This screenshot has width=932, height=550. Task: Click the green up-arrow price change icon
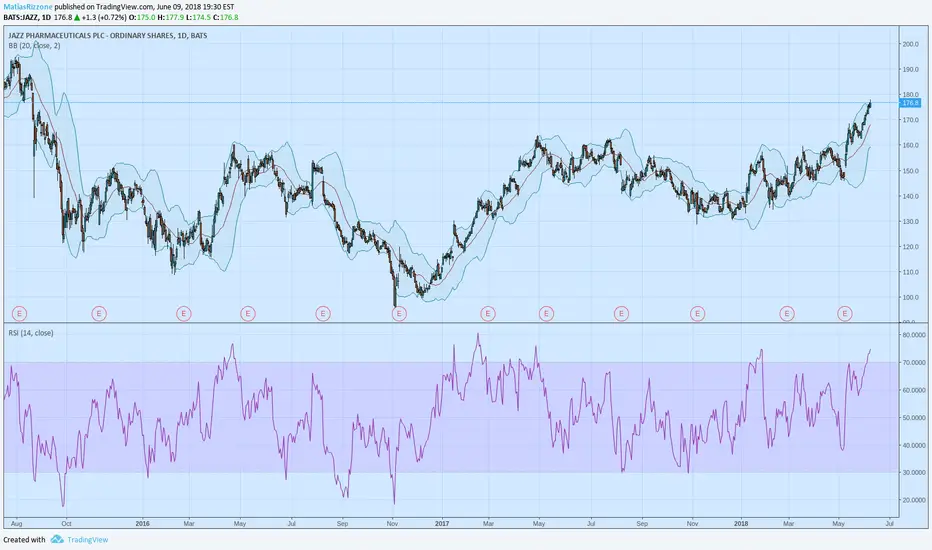pyautogui.click(x=77, y=18)
